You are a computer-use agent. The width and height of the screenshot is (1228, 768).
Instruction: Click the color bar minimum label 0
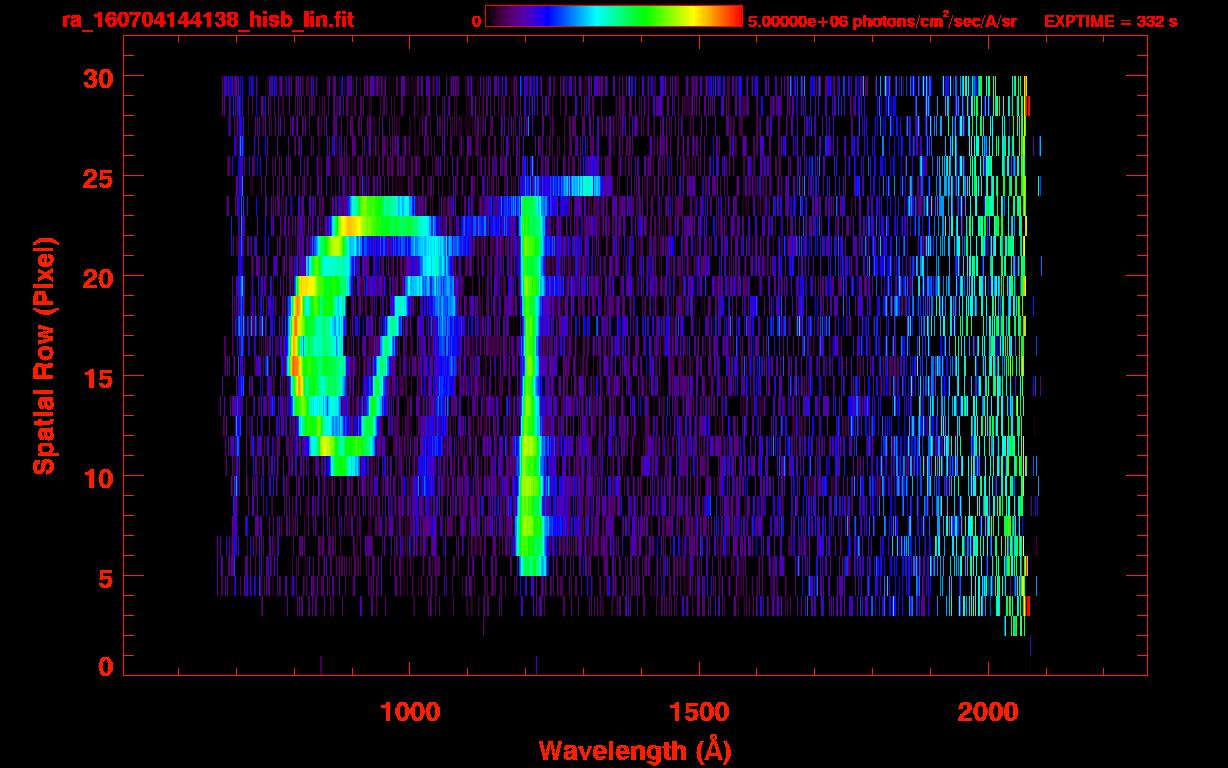[x=476, y=21]
